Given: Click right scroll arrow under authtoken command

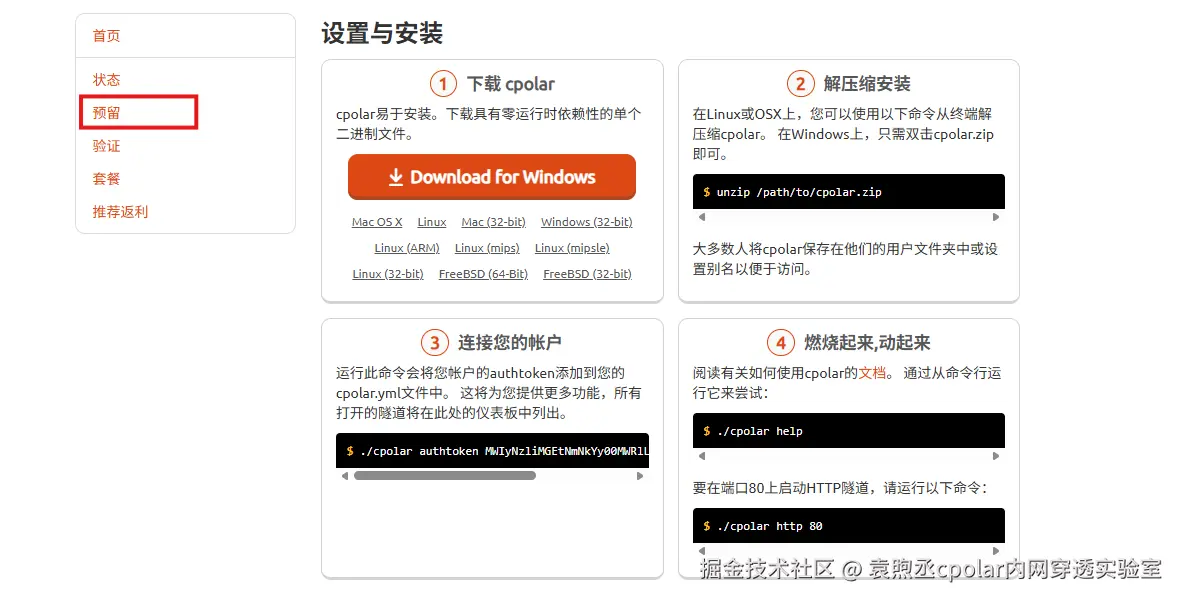Looking at the screenshot, I should (640, 476).
